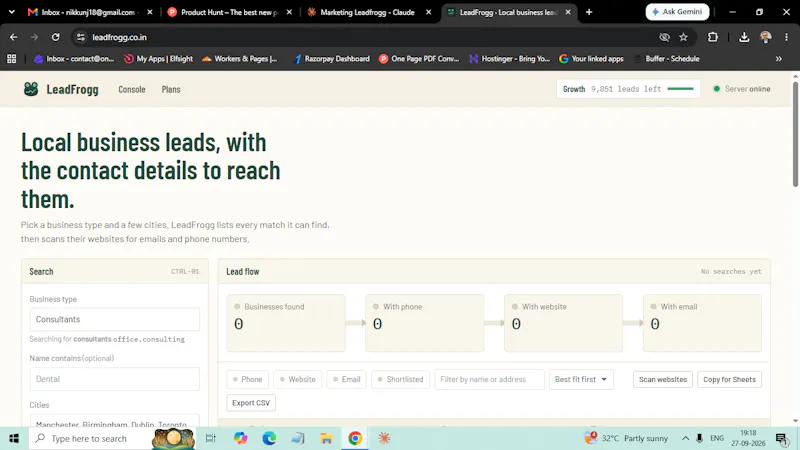
Task: Toggle the Shortlisted filter chip
Action: (x=401, y=379)
